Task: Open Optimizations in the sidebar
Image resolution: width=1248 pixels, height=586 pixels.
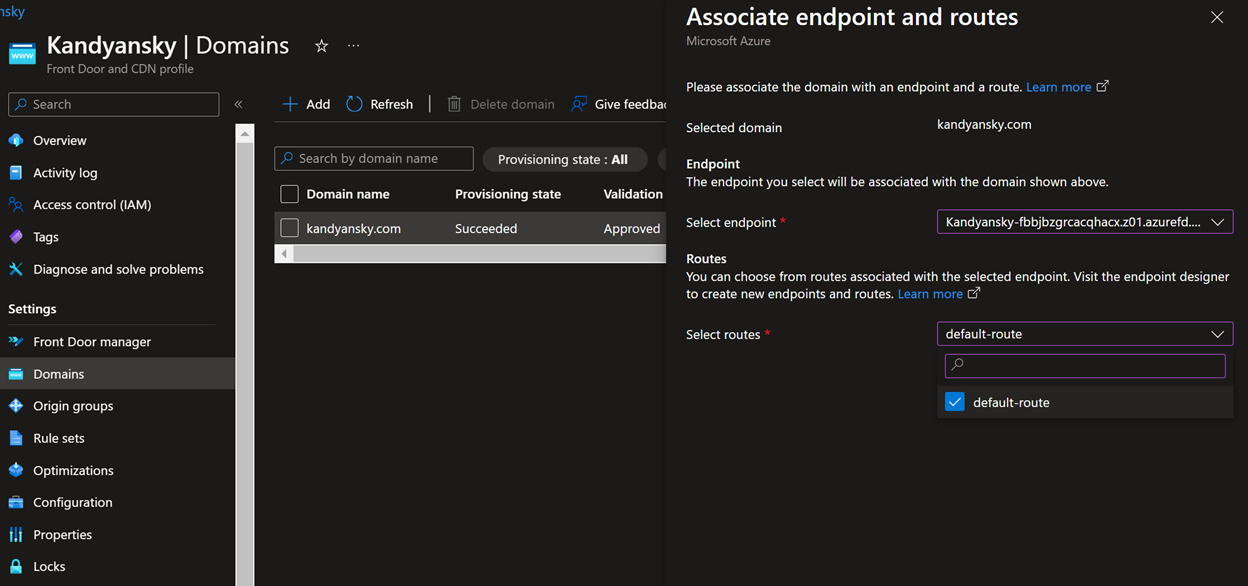Action: [73, 470]
